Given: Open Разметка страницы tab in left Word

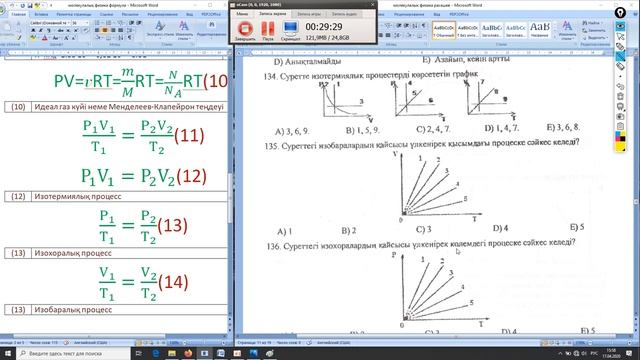Looking at the screenshot, I should point(74,14).
